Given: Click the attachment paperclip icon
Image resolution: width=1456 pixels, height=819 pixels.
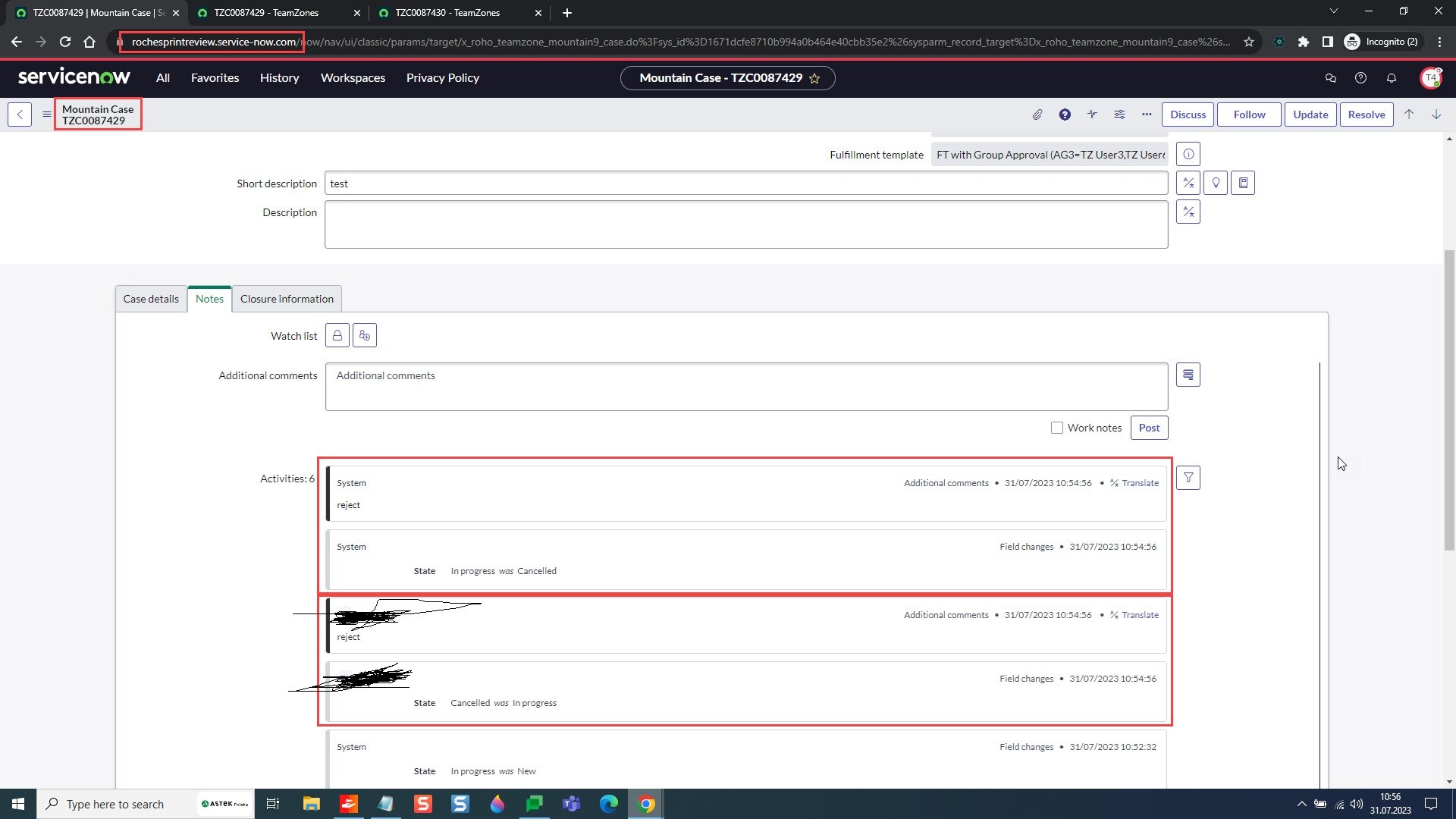Looking at the screenshot, I should click(1037, 115).
